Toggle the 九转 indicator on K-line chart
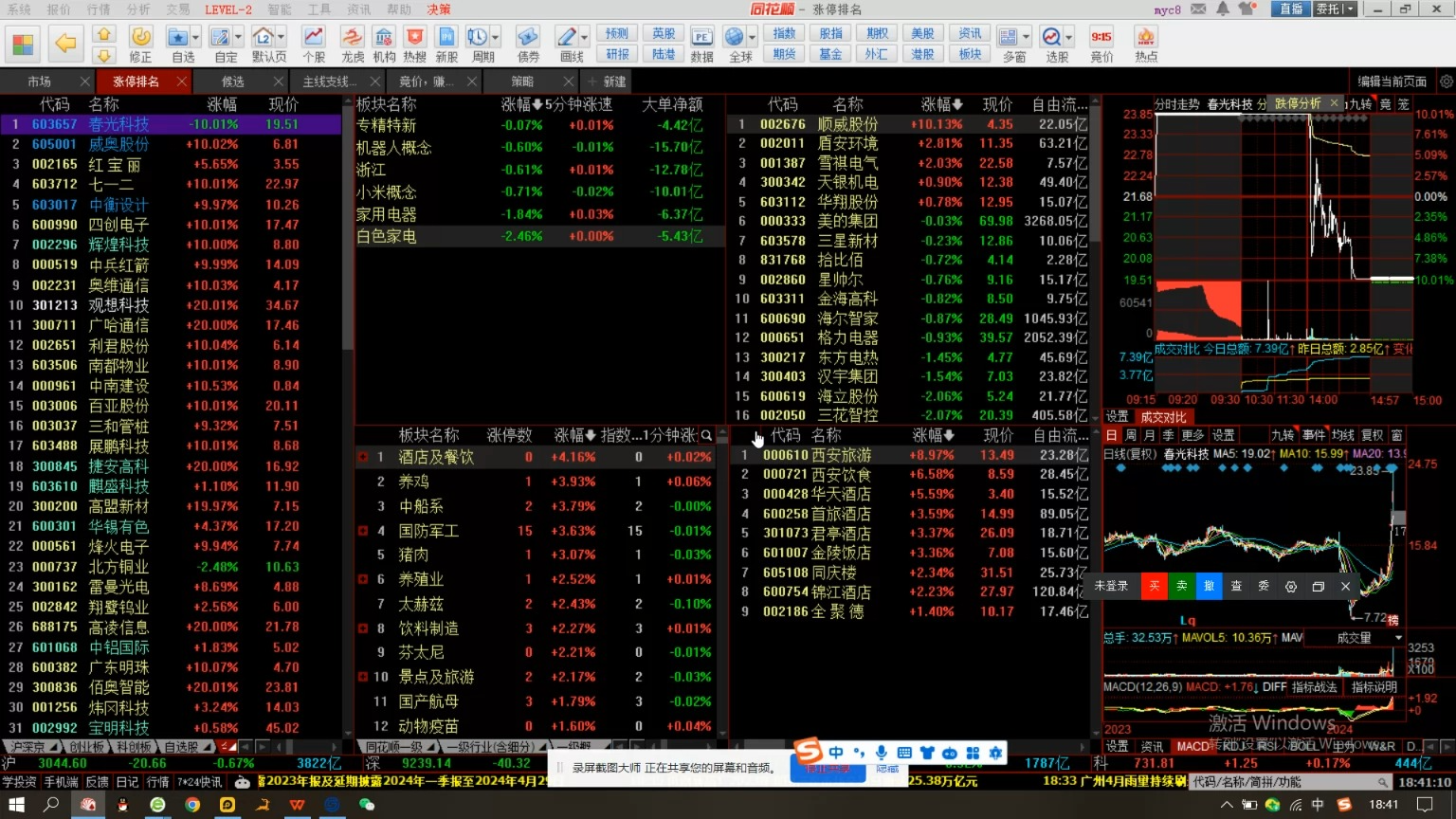Image resolution: width=1456 pixels, height=819 pixels. (1283, 435)
